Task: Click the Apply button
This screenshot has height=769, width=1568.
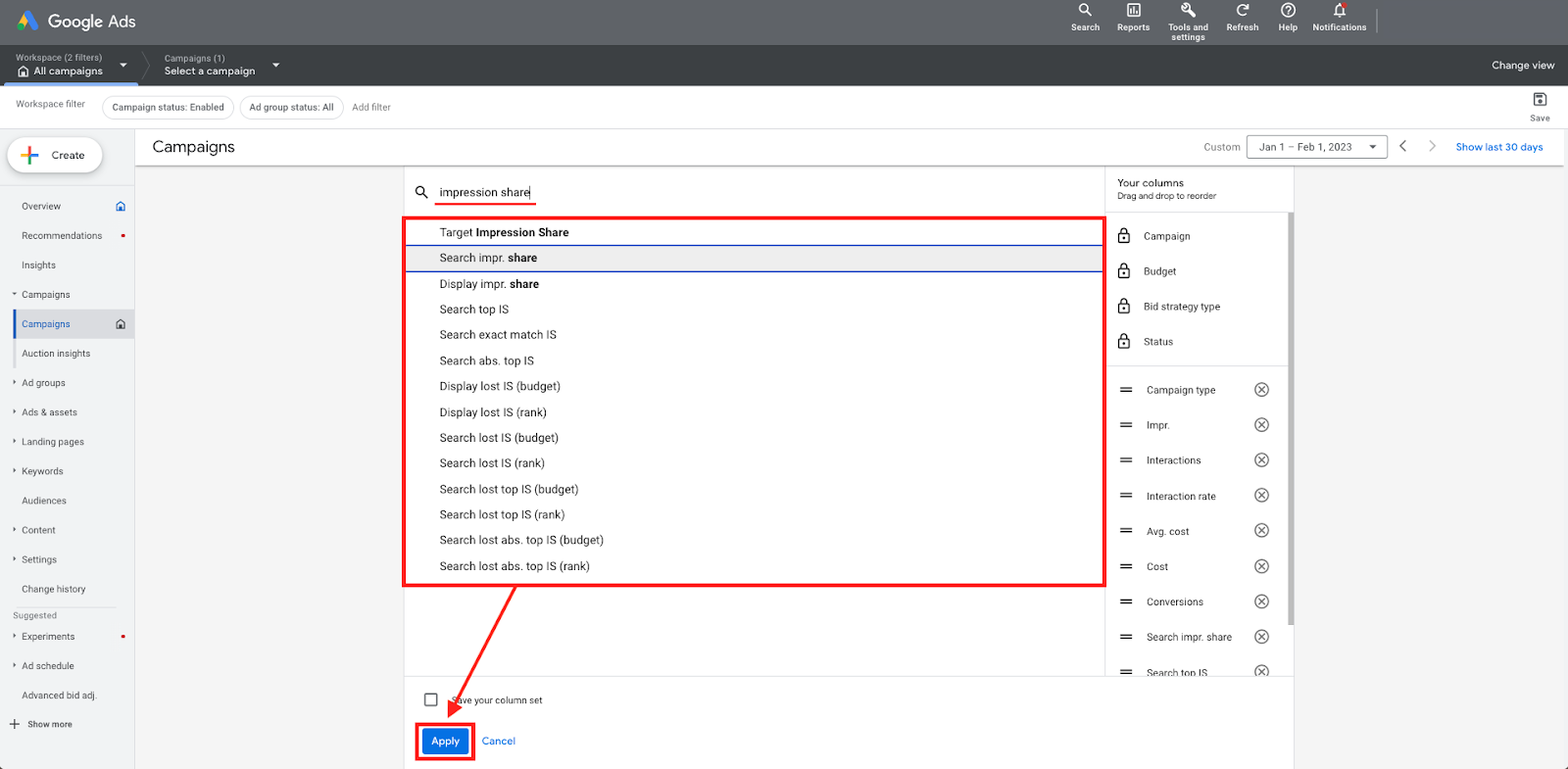Action: coord(445,741)
